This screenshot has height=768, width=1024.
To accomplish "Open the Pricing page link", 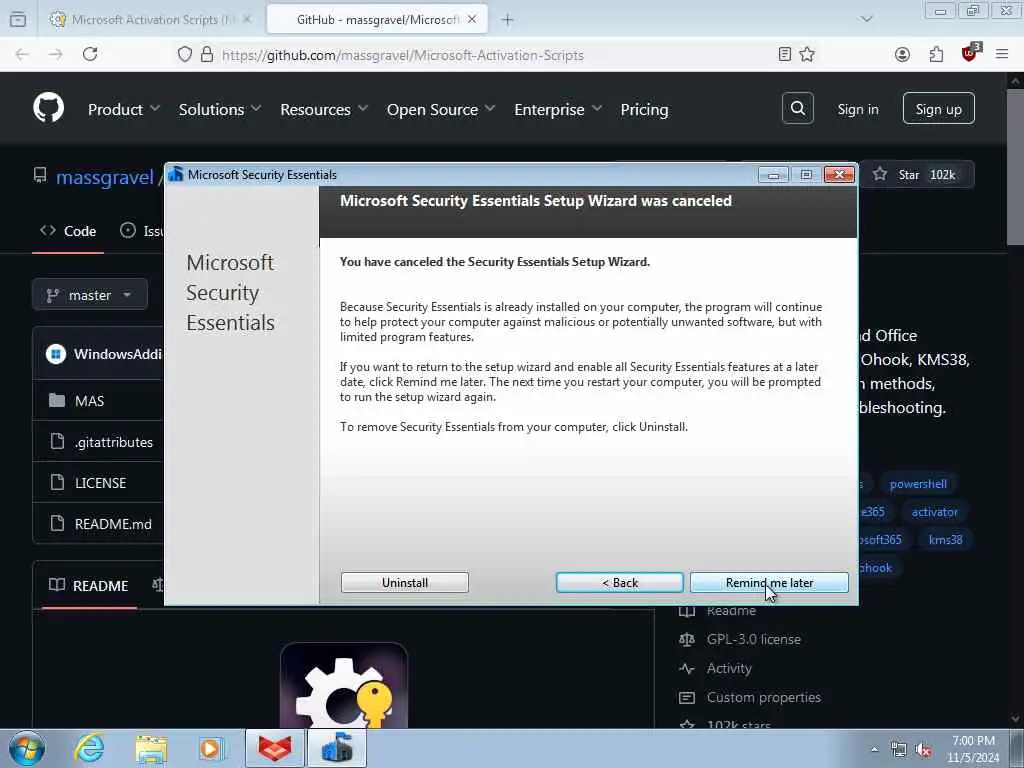I will coord(644,109).
